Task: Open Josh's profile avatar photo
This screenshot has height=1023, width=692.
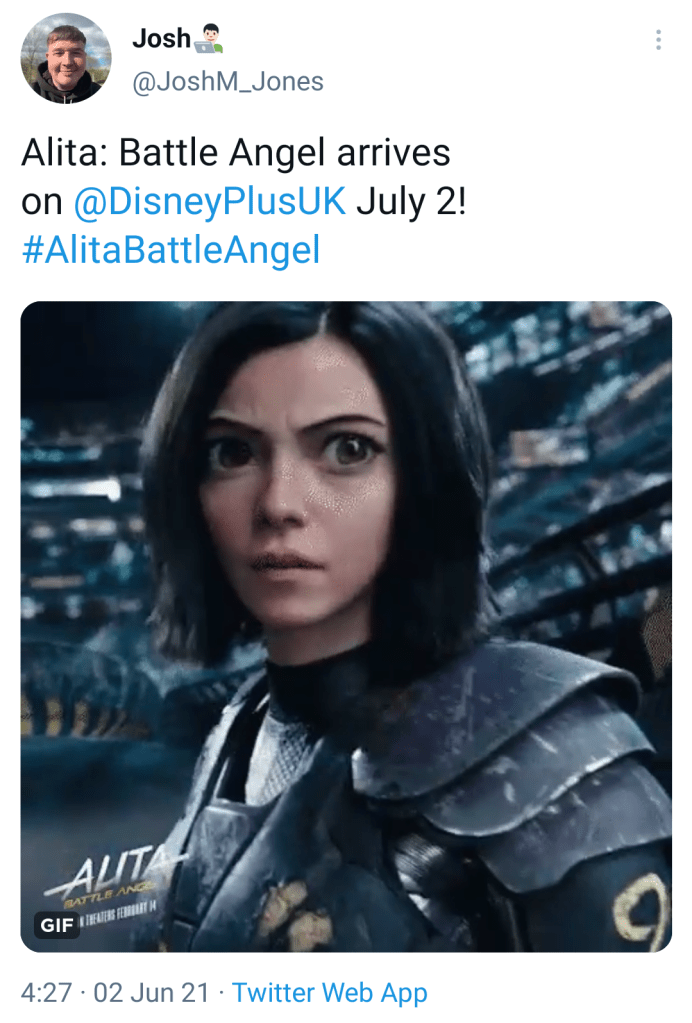Action: pos(66,58)
